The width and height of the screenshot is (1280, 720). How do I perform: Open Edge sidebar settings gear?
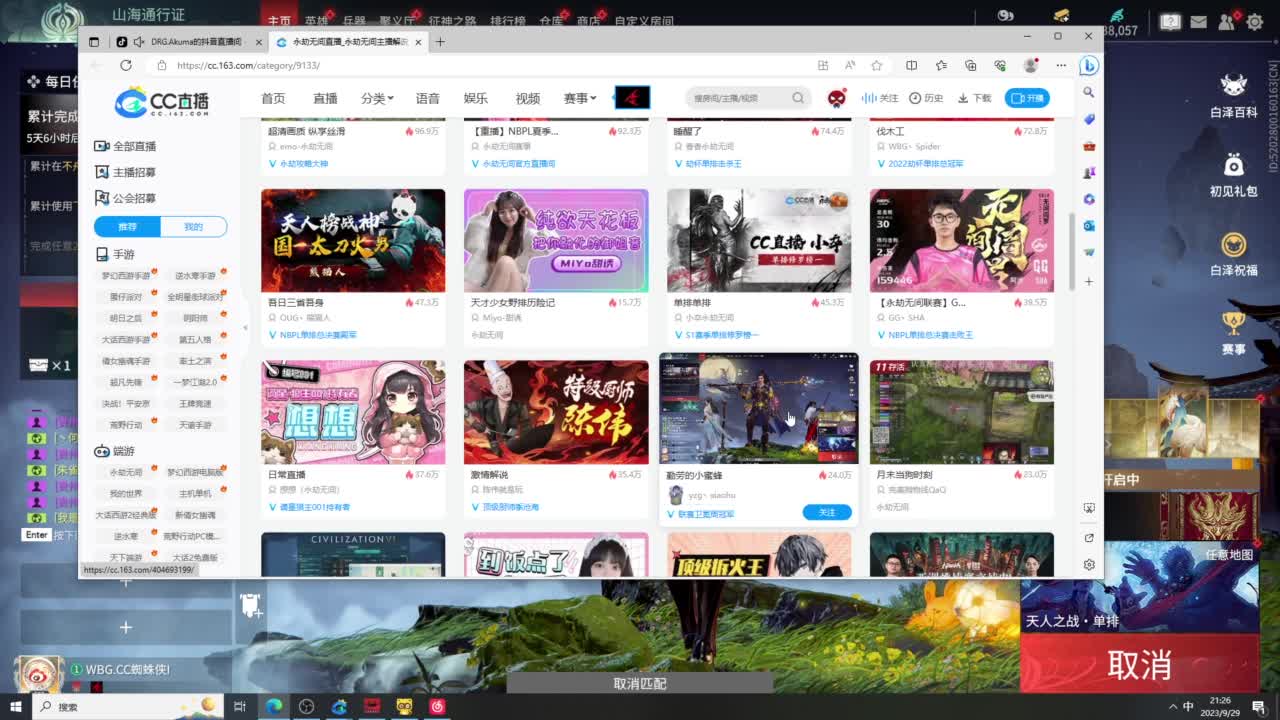(x=1089, y=564)
